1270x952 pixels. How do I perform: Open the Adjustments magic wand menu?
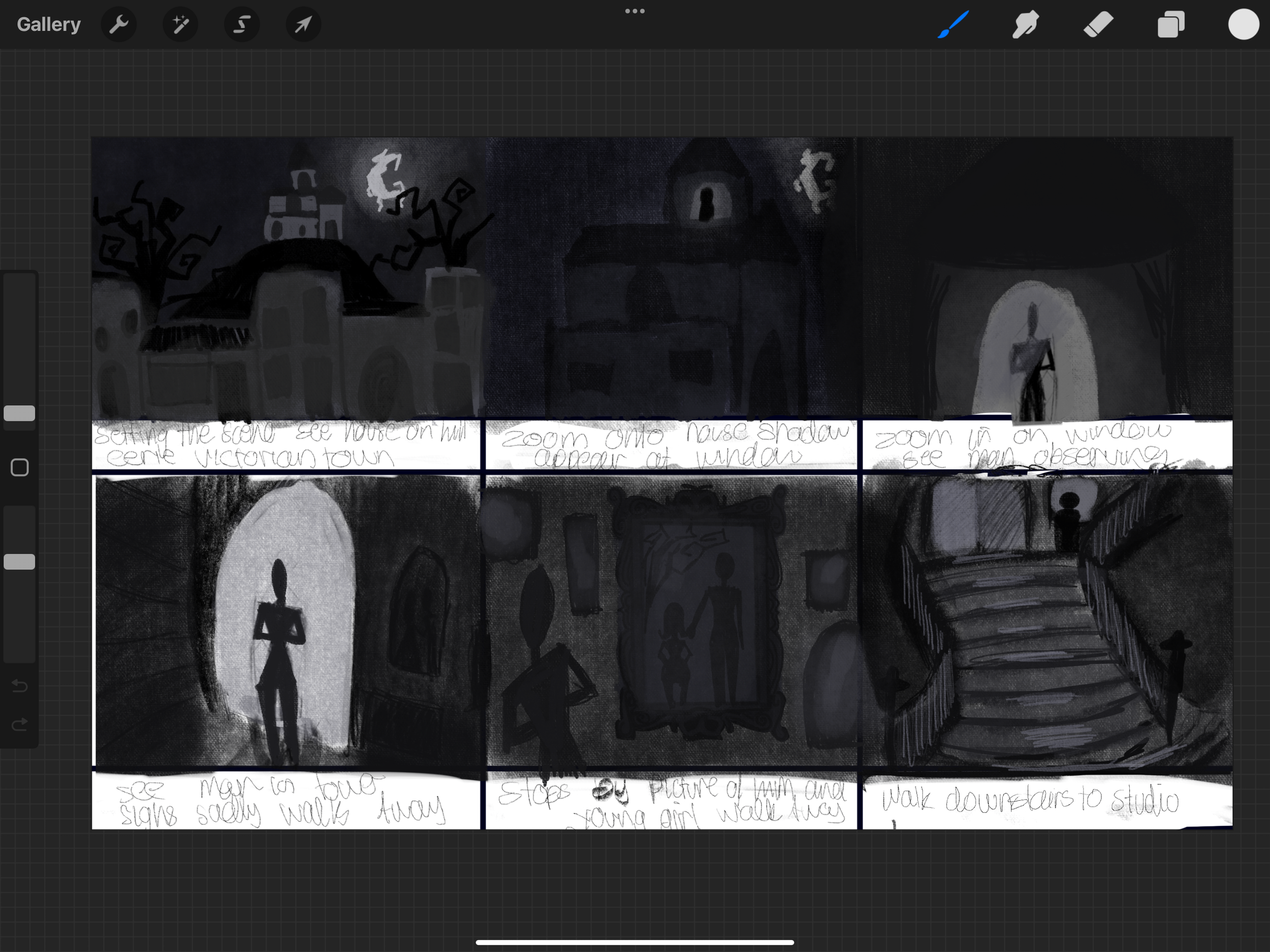pos(180,24)
